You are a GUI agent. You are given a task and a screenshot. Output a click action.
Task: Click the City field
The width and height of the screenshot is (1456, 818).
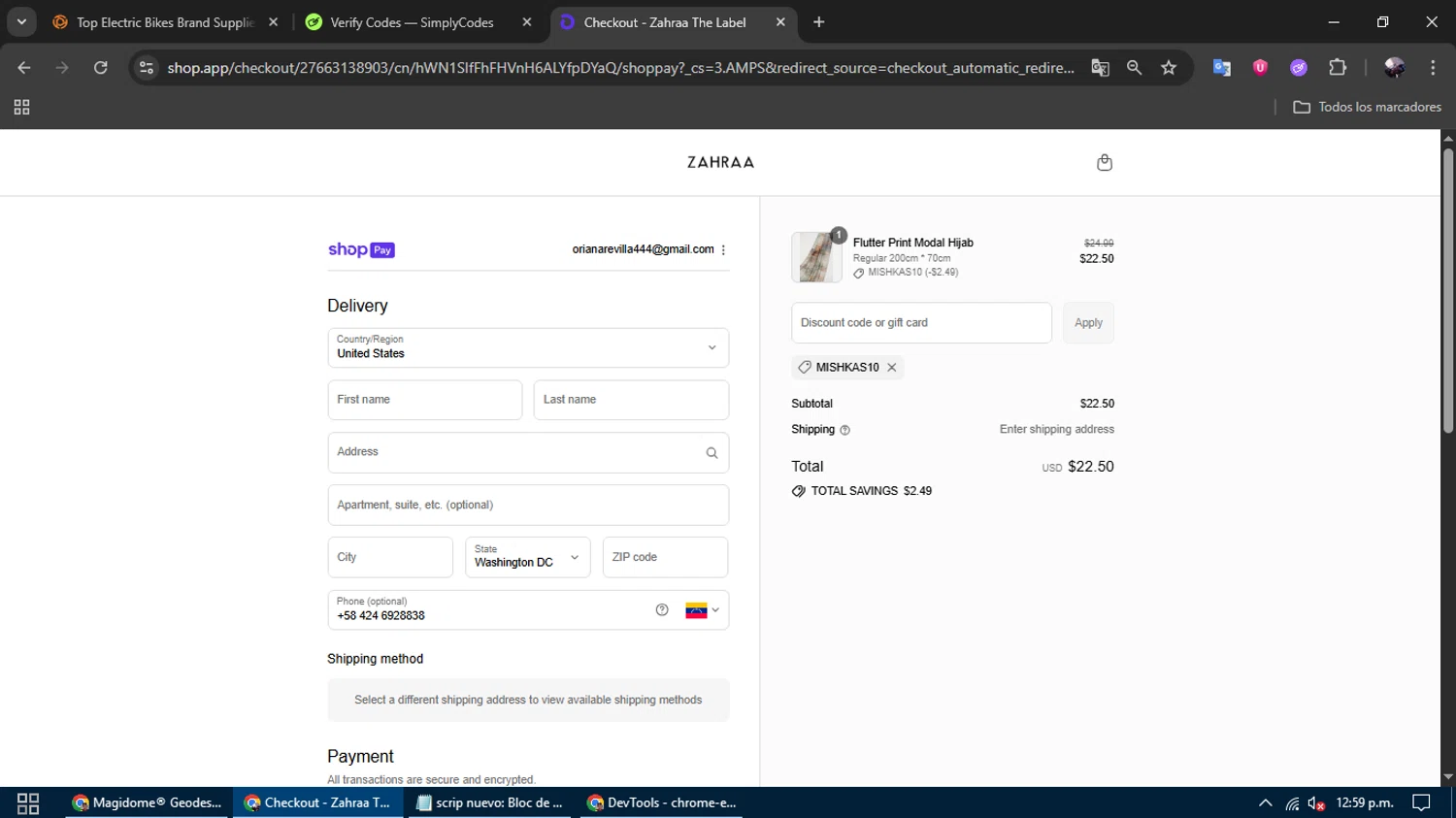point(390,557)
